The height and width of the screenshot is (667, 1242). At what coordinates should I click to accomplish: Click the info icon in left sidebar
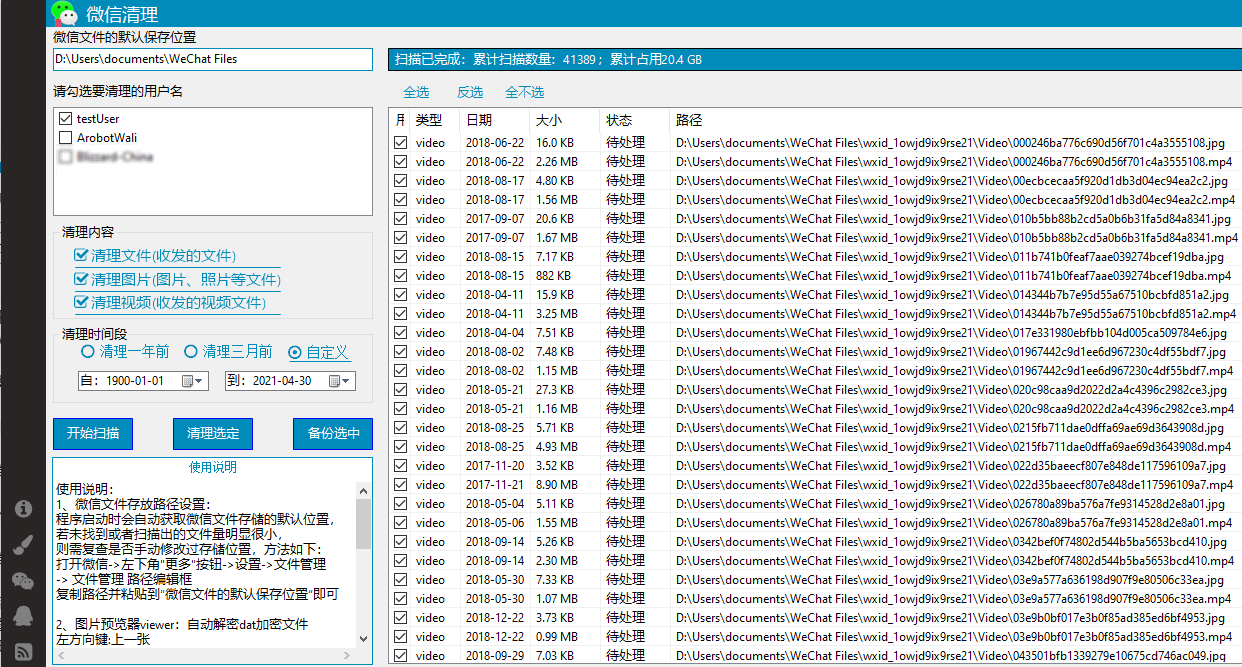coord(22,508)
